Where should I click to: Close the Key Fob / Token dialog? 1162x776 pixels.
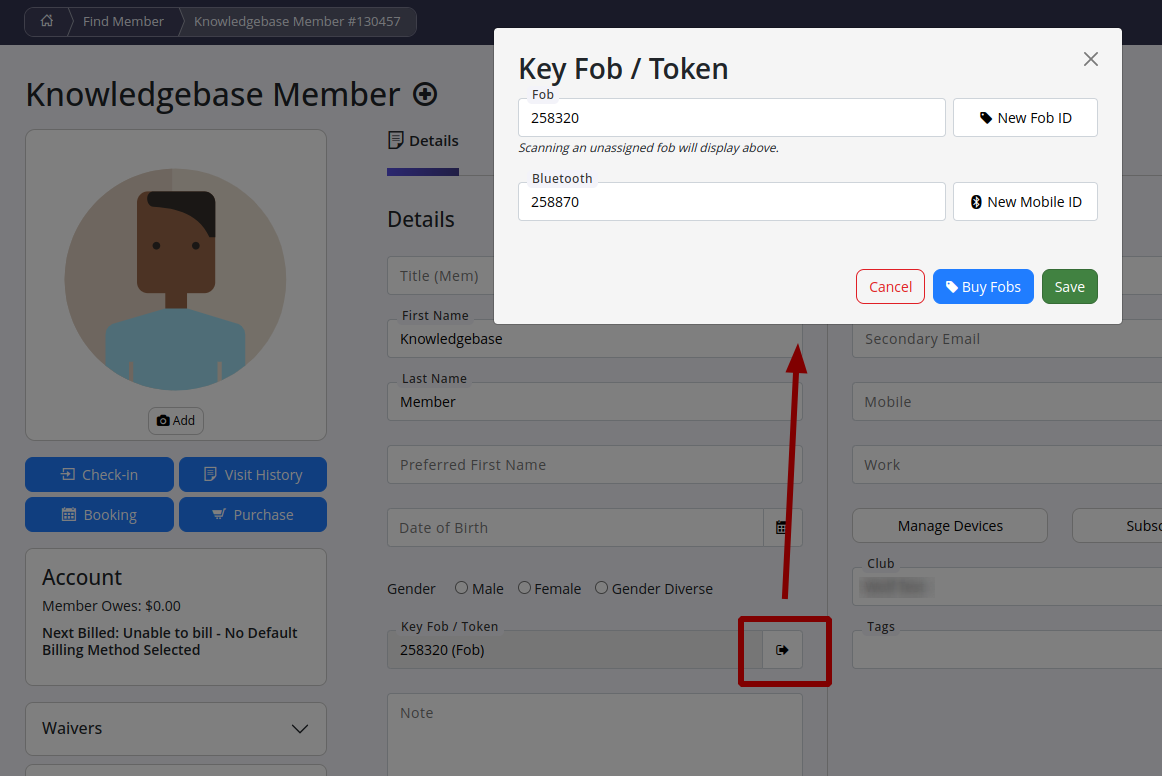coord(1090,59)
